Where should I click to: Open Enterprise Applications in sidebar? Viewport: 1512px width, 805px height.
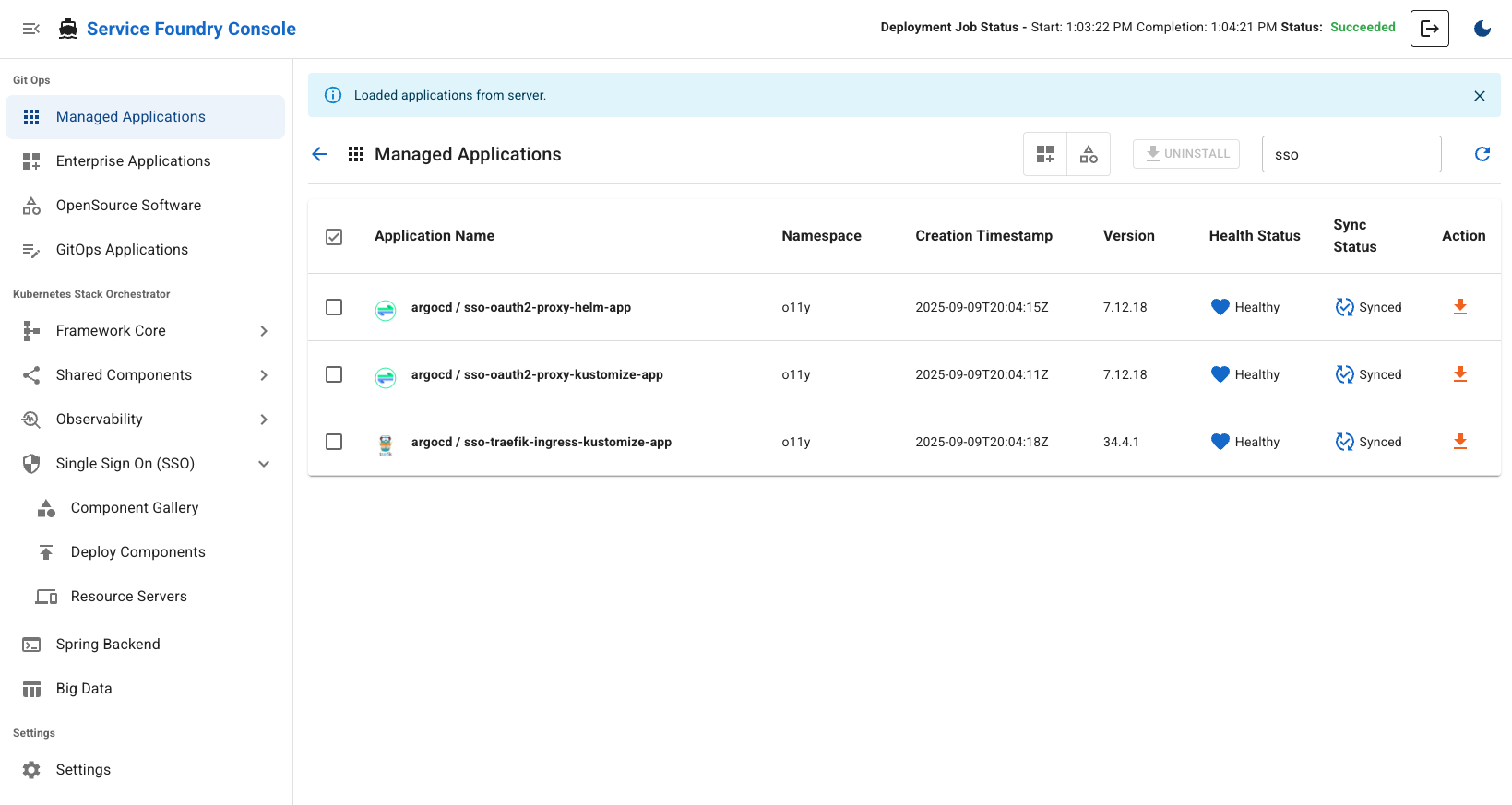145,161
